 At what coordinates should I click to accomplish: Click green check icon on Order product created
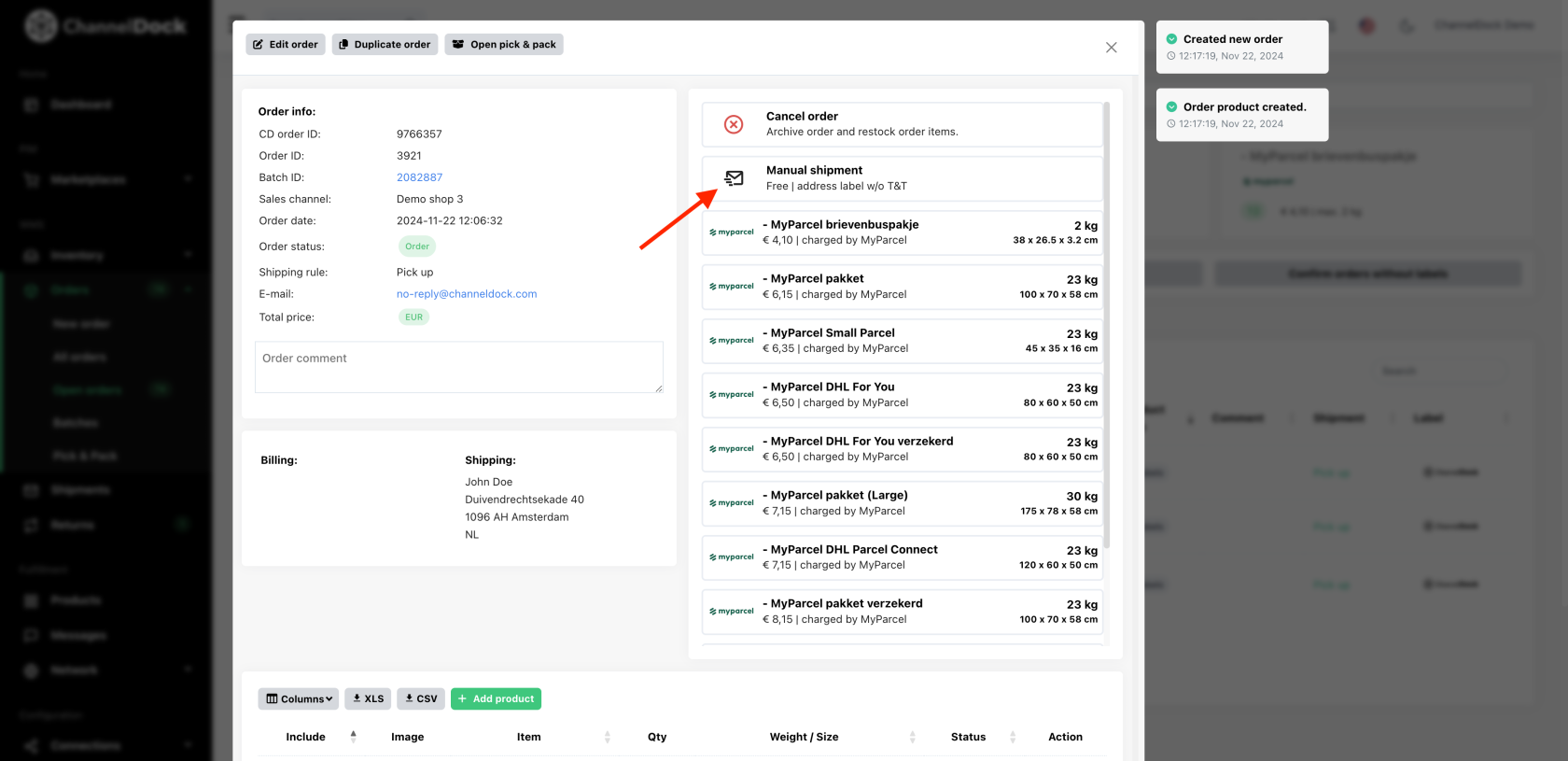[1171, 107]
